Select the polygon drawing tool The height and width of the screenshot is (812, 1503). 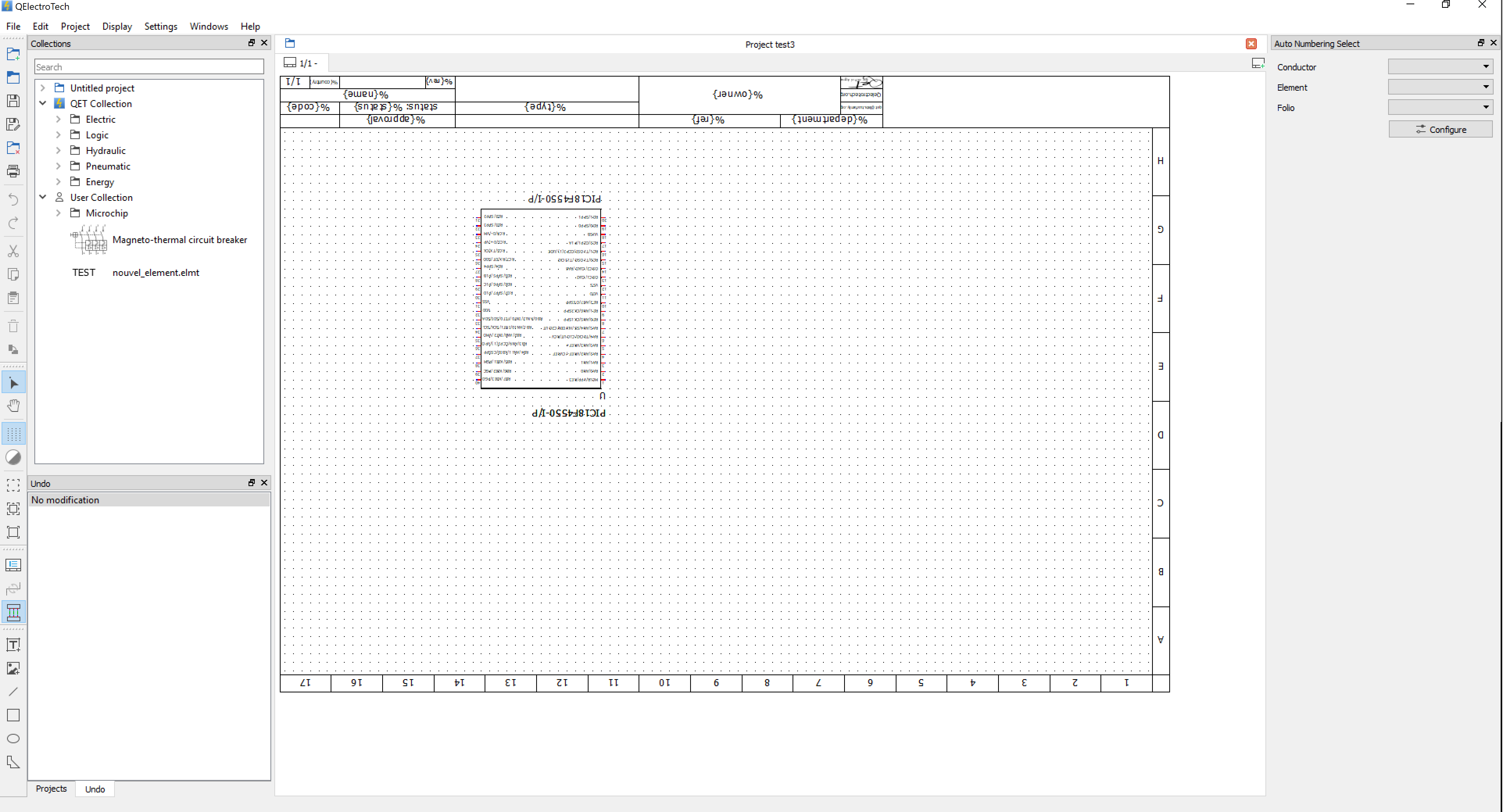point(13,762)
